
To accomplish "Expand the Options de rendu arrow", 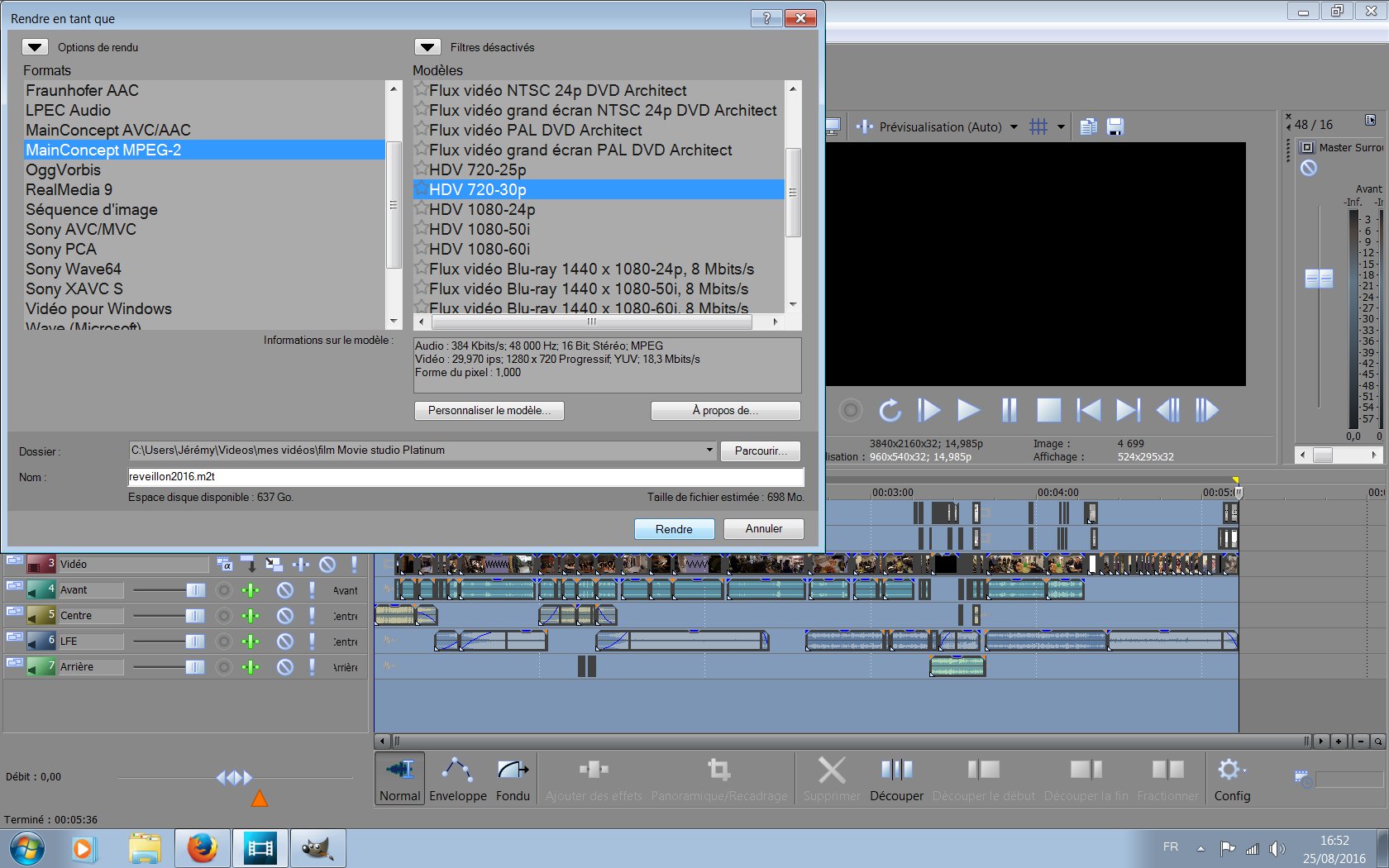I will click(x=35, y=47).
